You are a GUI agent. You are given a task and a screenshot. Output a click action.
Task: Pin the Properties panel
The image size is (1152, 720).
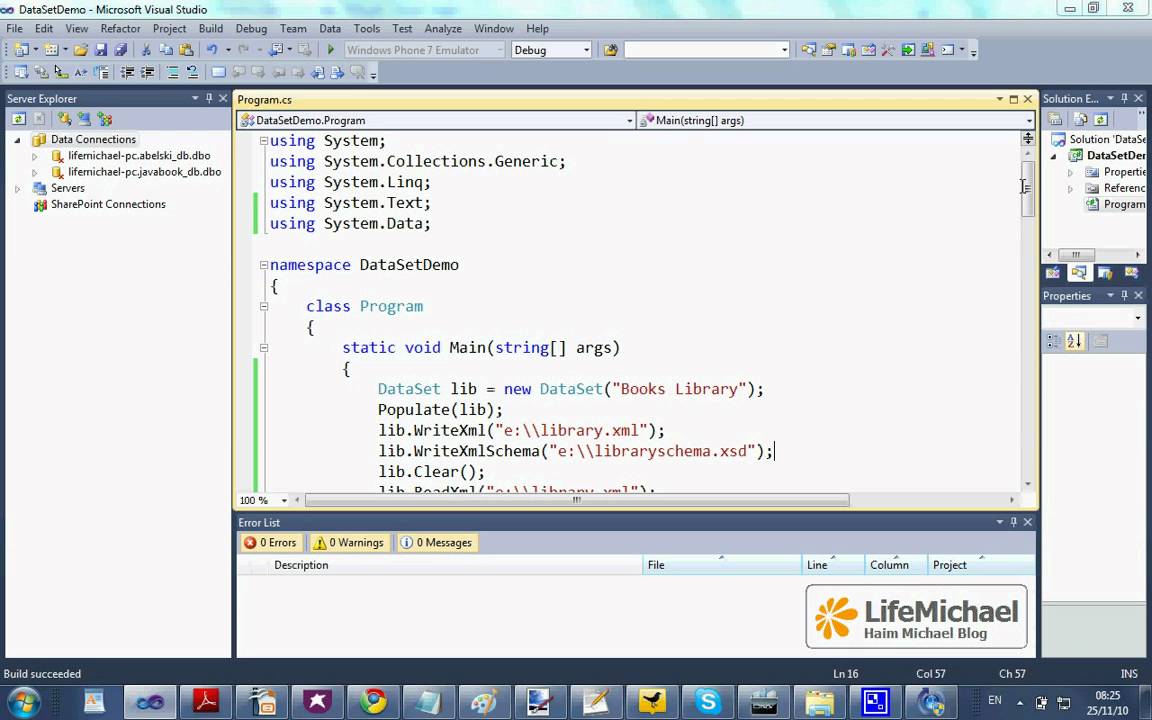point(1124,295)
